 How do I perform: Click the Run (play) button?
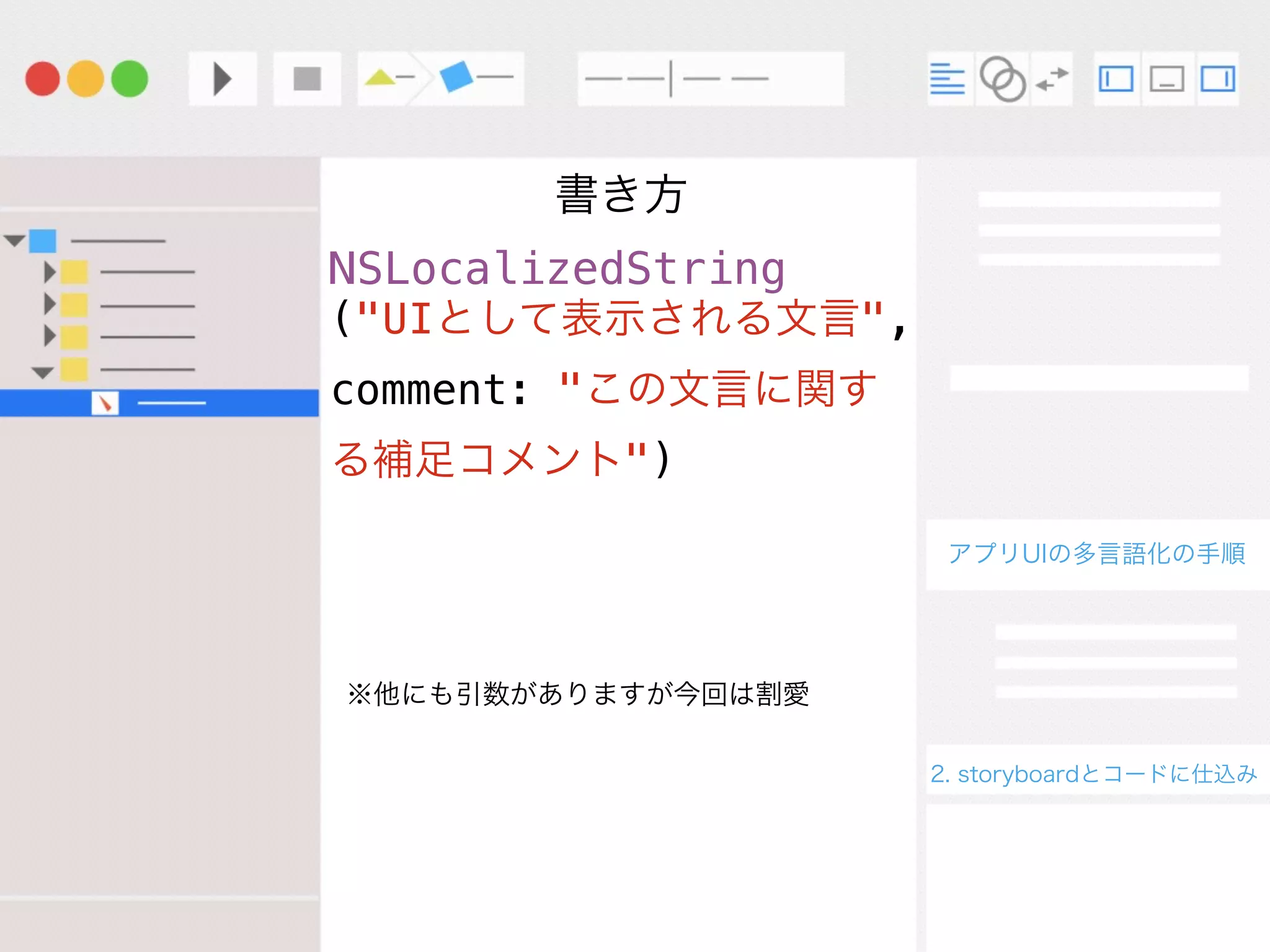coord(223,79)
